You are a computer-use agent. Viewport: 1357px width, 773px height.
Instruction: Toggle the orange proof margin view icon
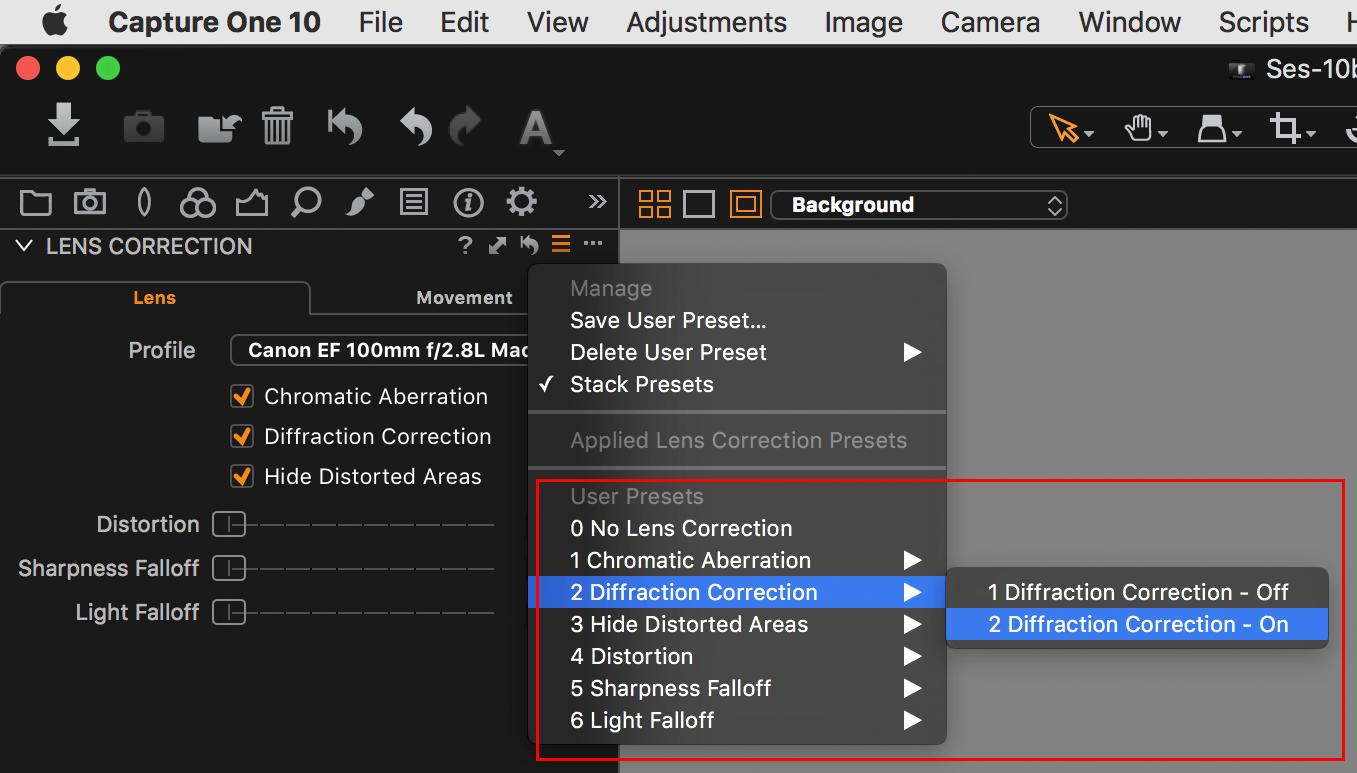[x=746, y=204]
